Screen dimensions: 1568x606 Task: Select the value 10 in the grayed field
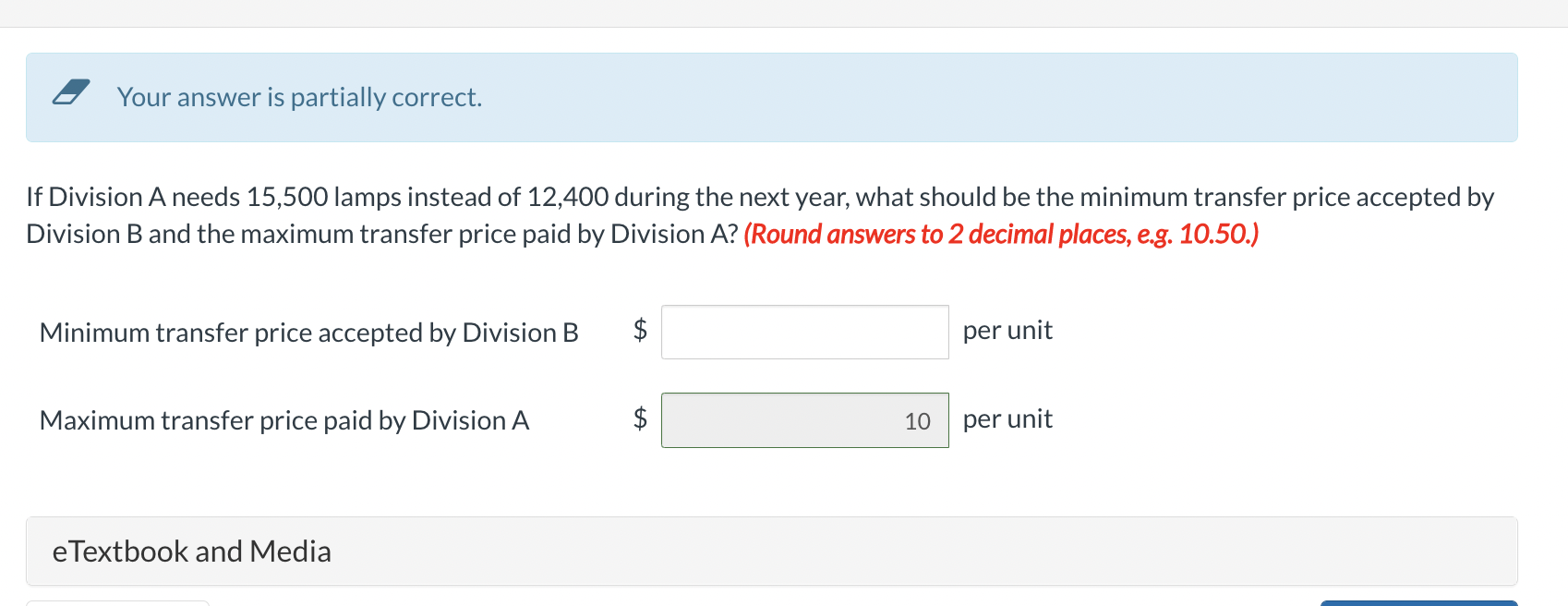click(x=917, y=421)
